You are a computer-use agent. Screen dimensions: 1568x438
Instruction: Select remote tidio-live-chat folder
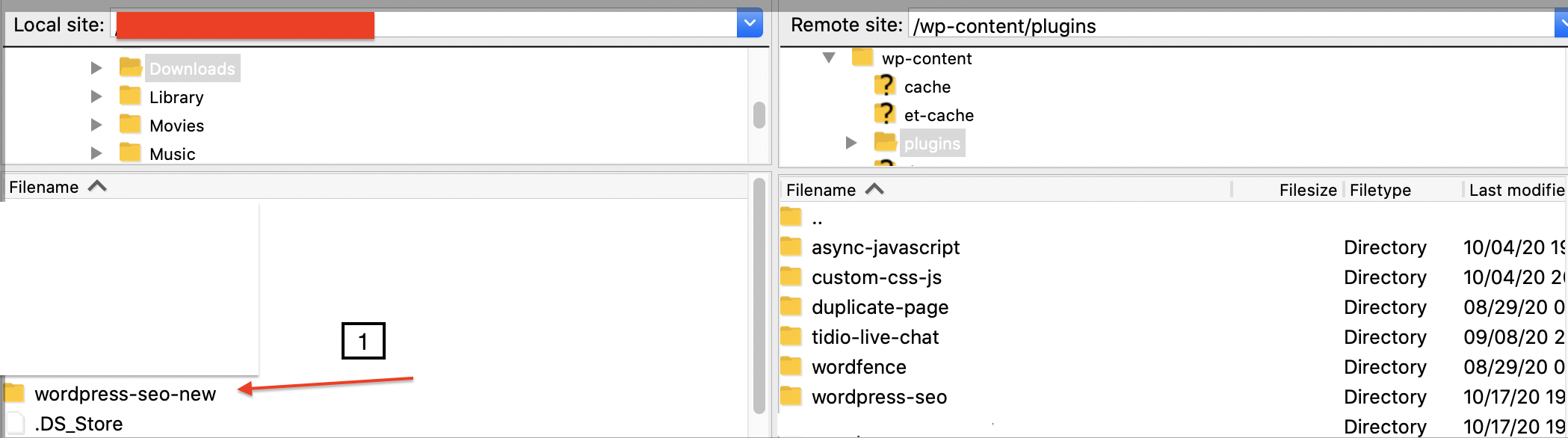coord(875,337)
